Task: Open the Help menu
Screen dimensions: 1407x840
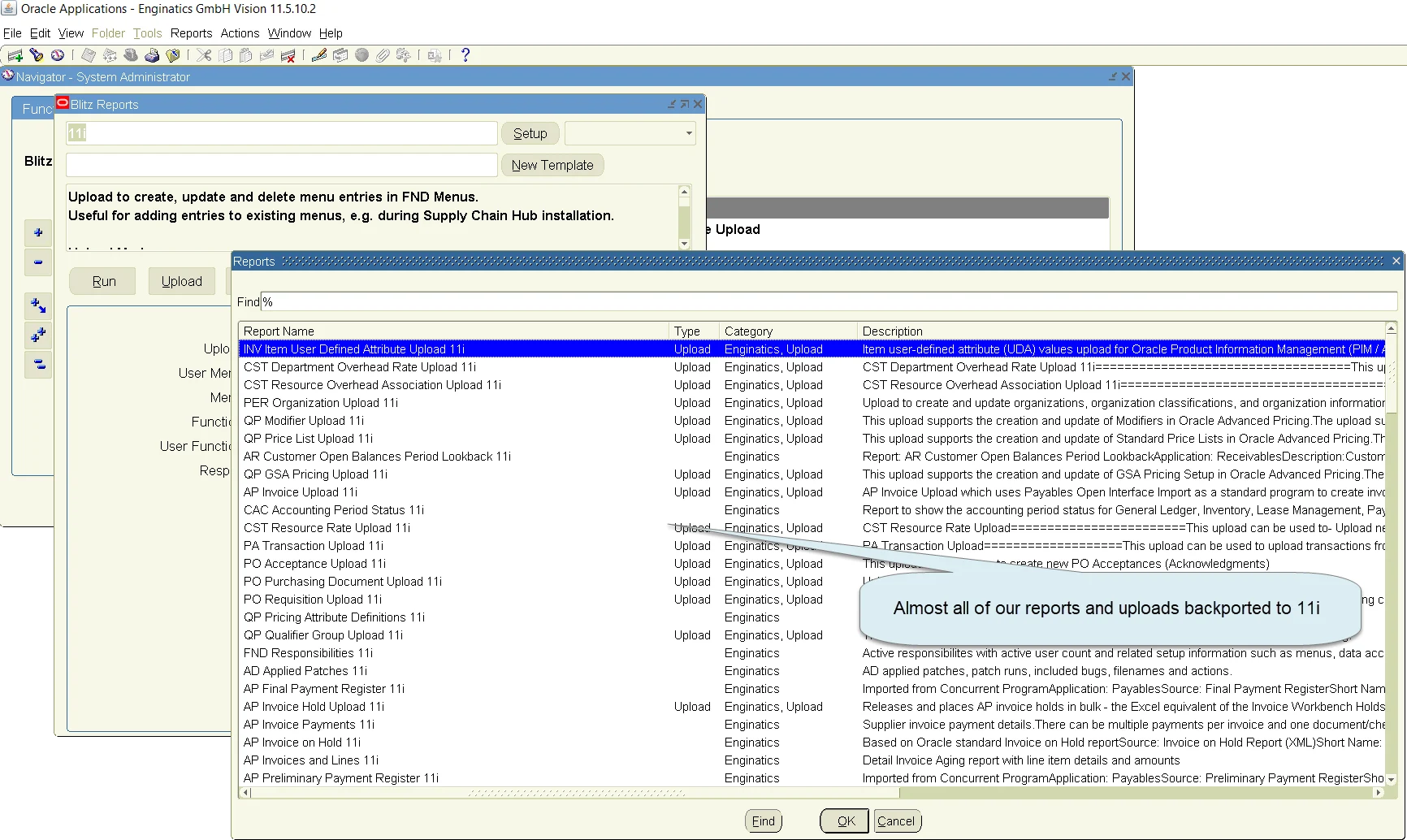Action: point(331,33)
